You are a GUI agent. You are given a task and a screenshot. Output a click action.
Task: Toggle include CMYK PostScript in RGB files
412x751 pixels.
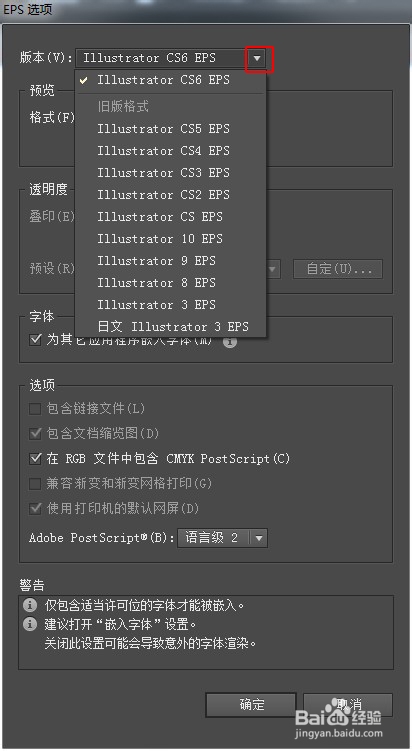coord(35,458)
